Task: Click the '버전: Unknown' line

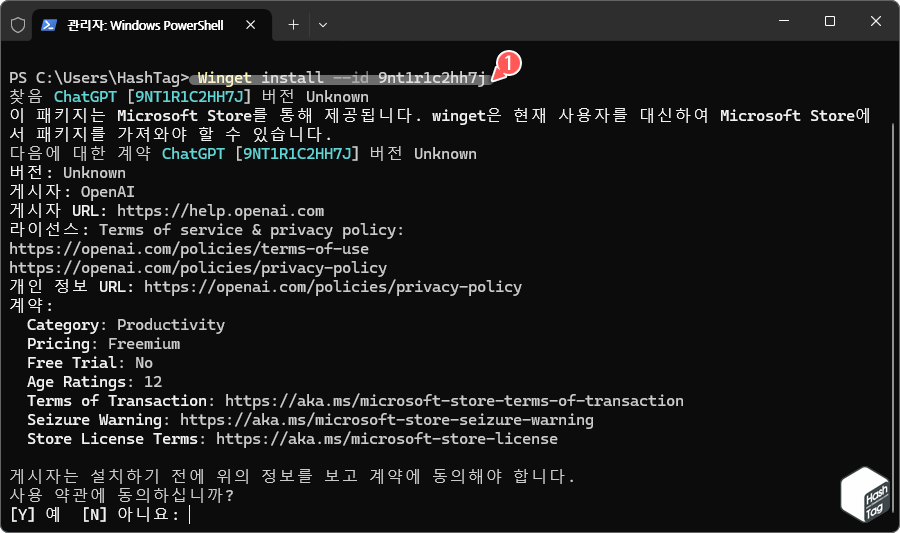Action: 67,173
